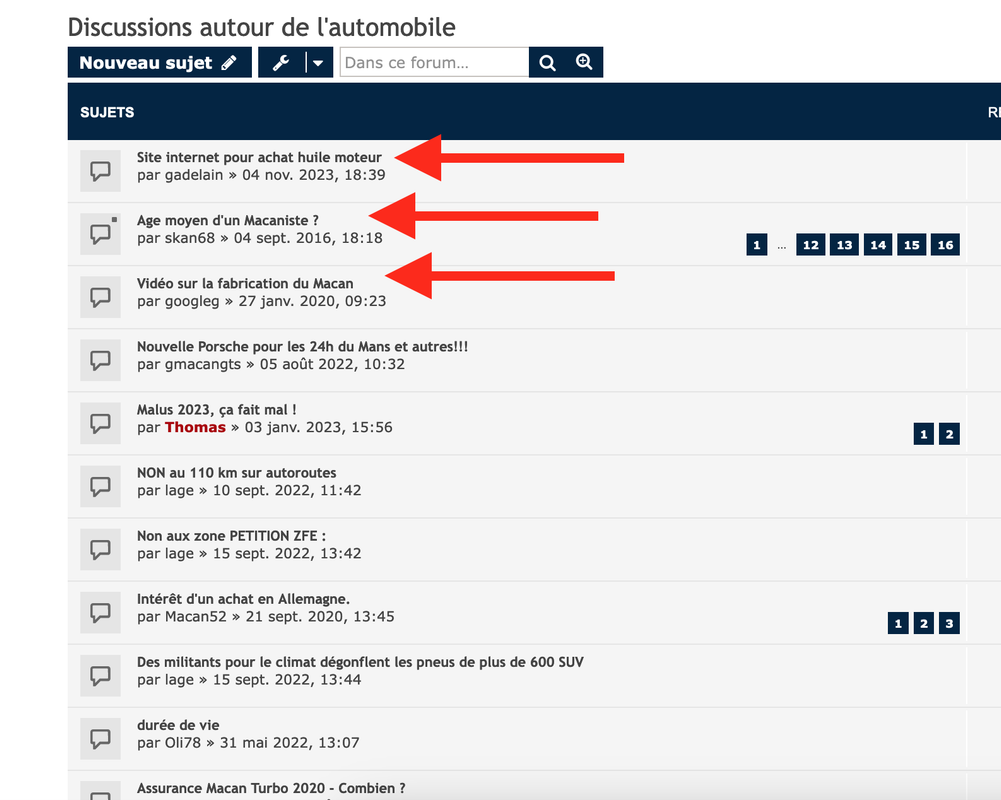Screen dimensions: 1001x800
Task: Click the SUJETS column header
Action: coord(107,112)
